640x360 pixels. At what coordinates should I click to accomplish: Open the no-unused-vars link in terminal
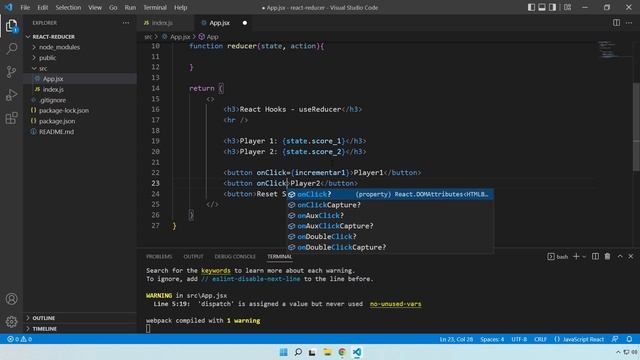point(395,304)
